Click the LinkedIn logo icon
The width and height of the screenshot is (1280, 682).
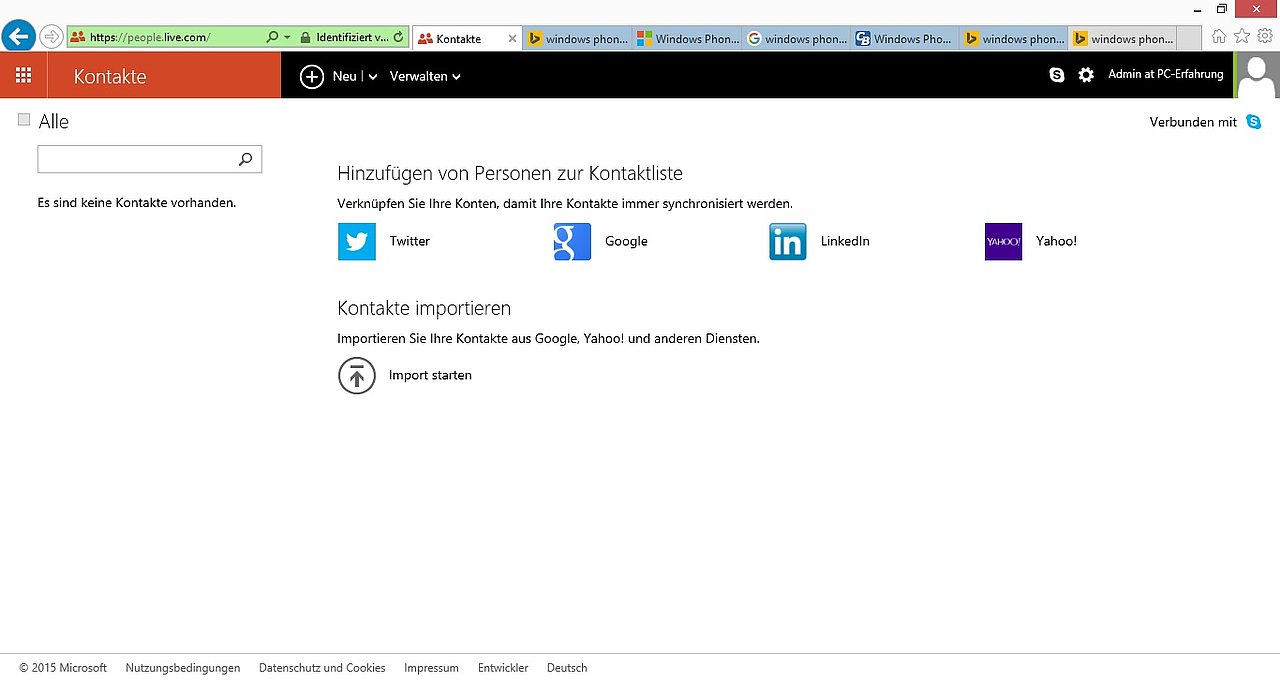pyautogui.click(x=788, y=241)
